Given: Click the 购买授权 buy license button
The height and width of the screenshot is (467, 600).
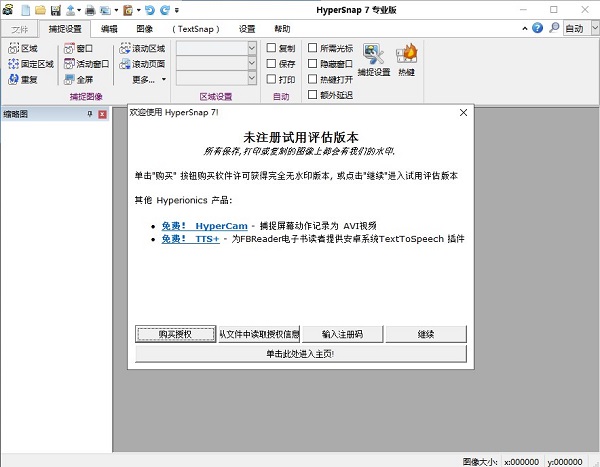Looking at the screenshot, I should click(175, 334).
